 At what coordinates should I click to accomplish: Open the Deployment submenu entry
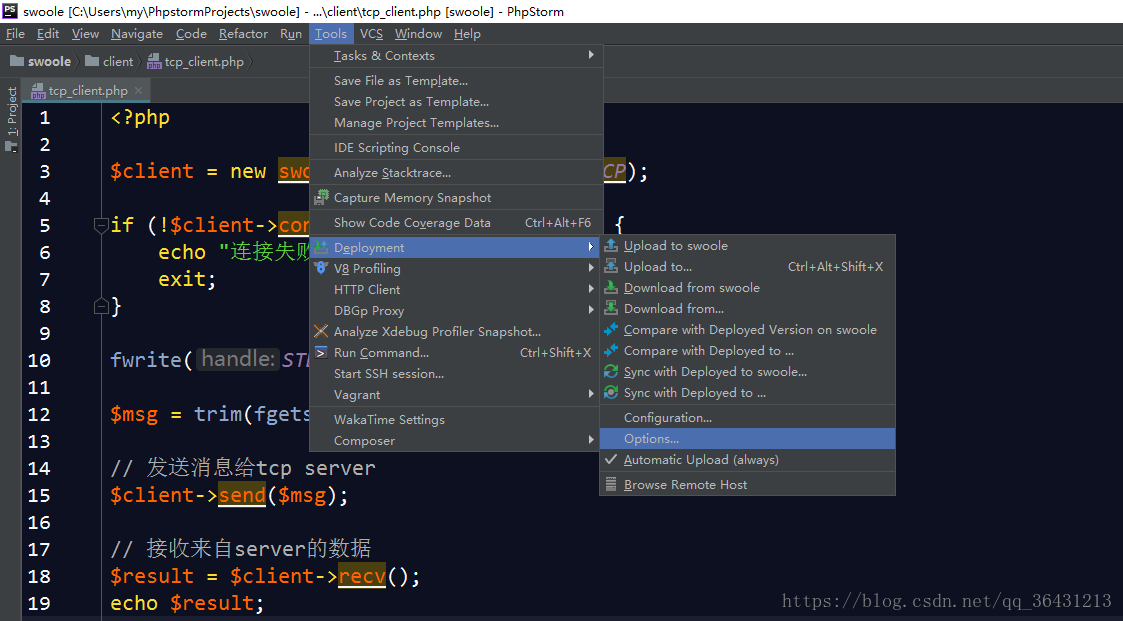tap(456, 247)
